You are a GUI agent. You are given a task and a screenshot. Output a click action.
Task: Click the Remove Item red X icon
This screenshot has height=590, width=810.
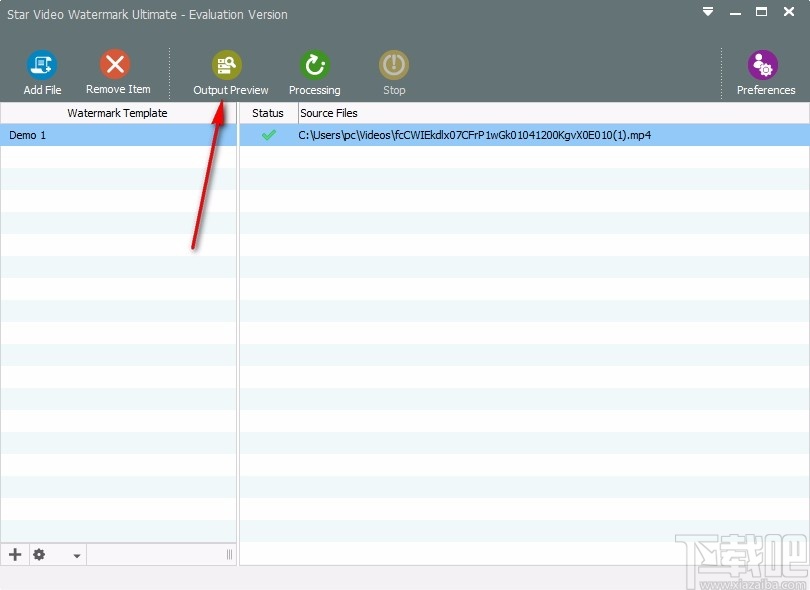115,65
